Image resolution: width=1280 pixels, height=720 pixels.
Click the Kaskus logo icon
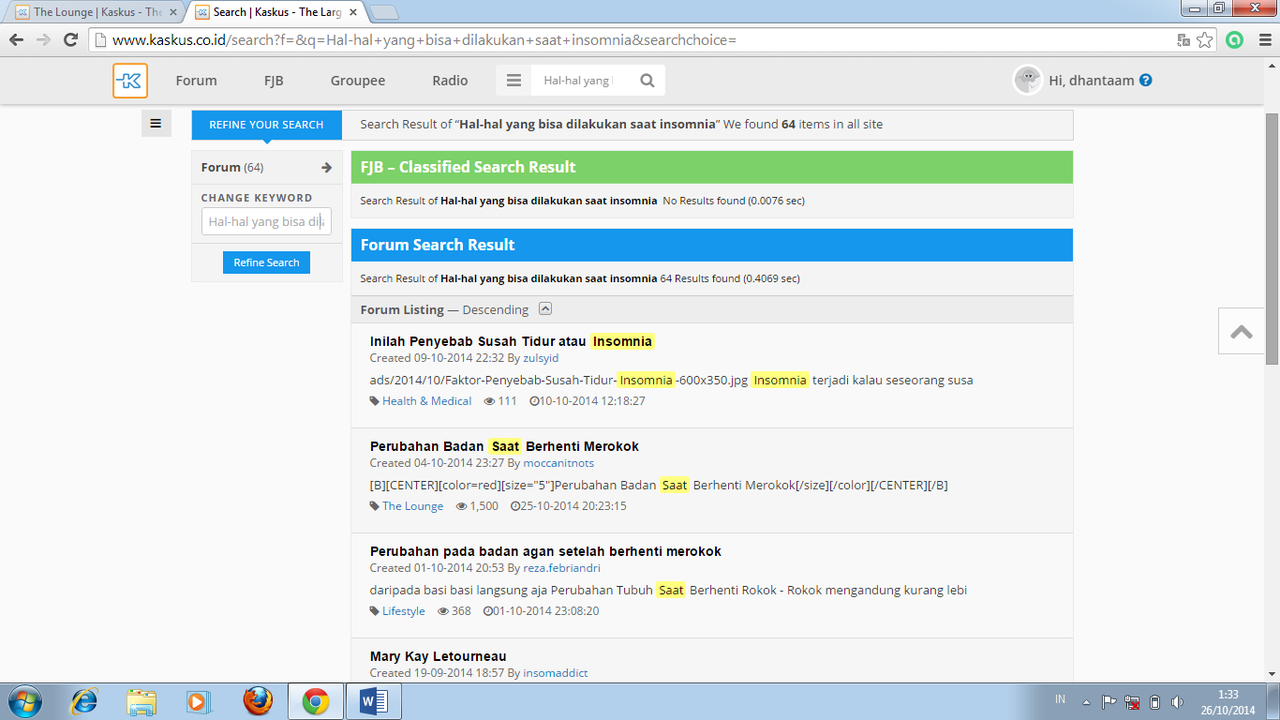click(x=130, y=81)
